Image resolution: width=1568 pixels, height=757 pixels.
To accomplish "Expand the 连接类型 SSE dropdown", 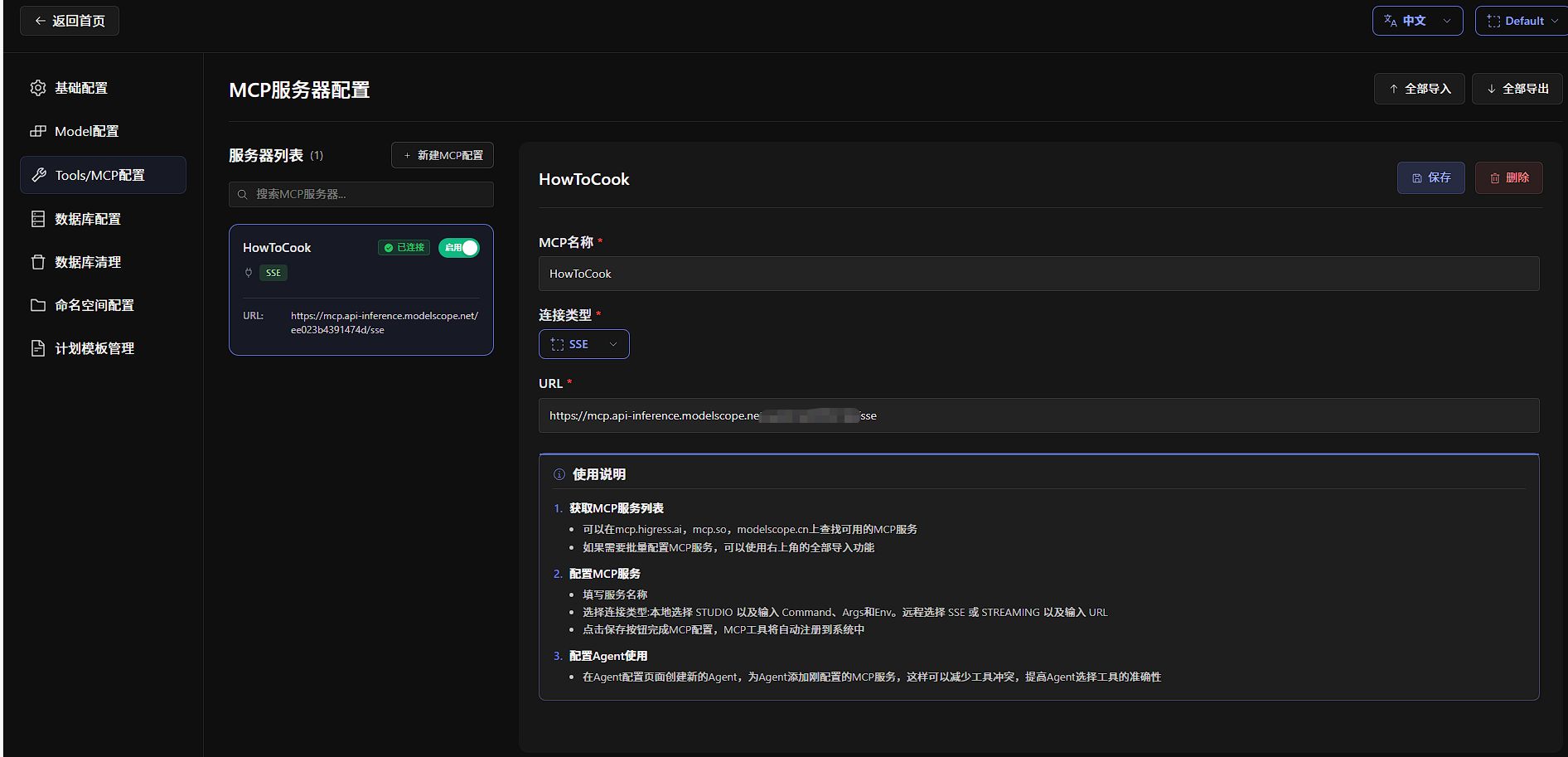I will coord(584,344).
